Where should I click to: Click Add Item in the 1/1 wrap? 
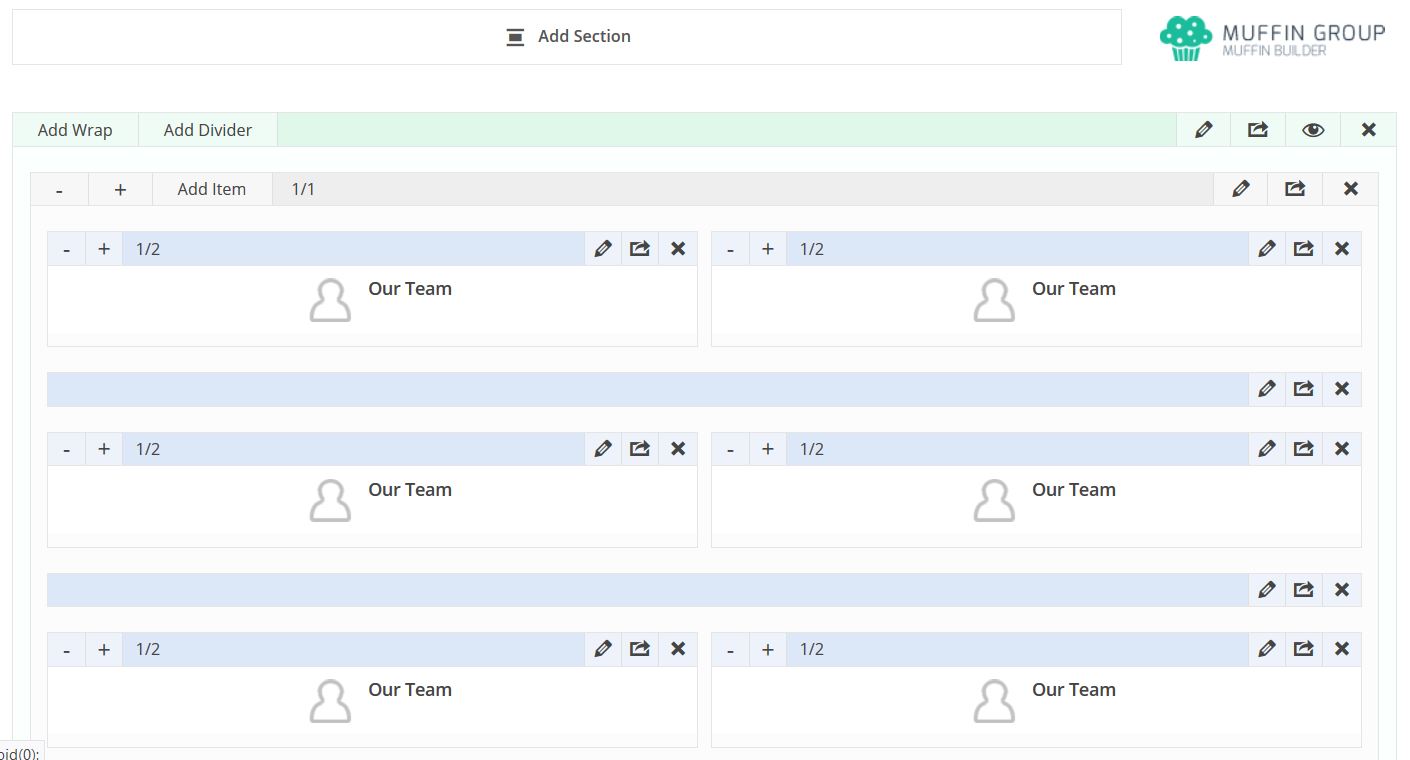coord(212,189)
